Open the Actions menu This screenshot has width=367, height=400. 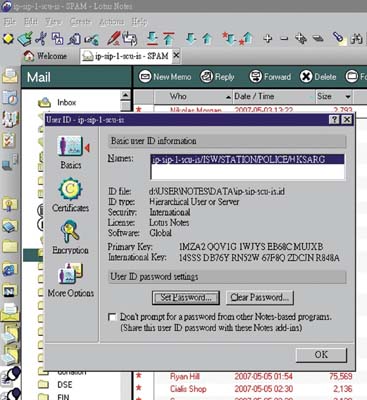(111, 22)
